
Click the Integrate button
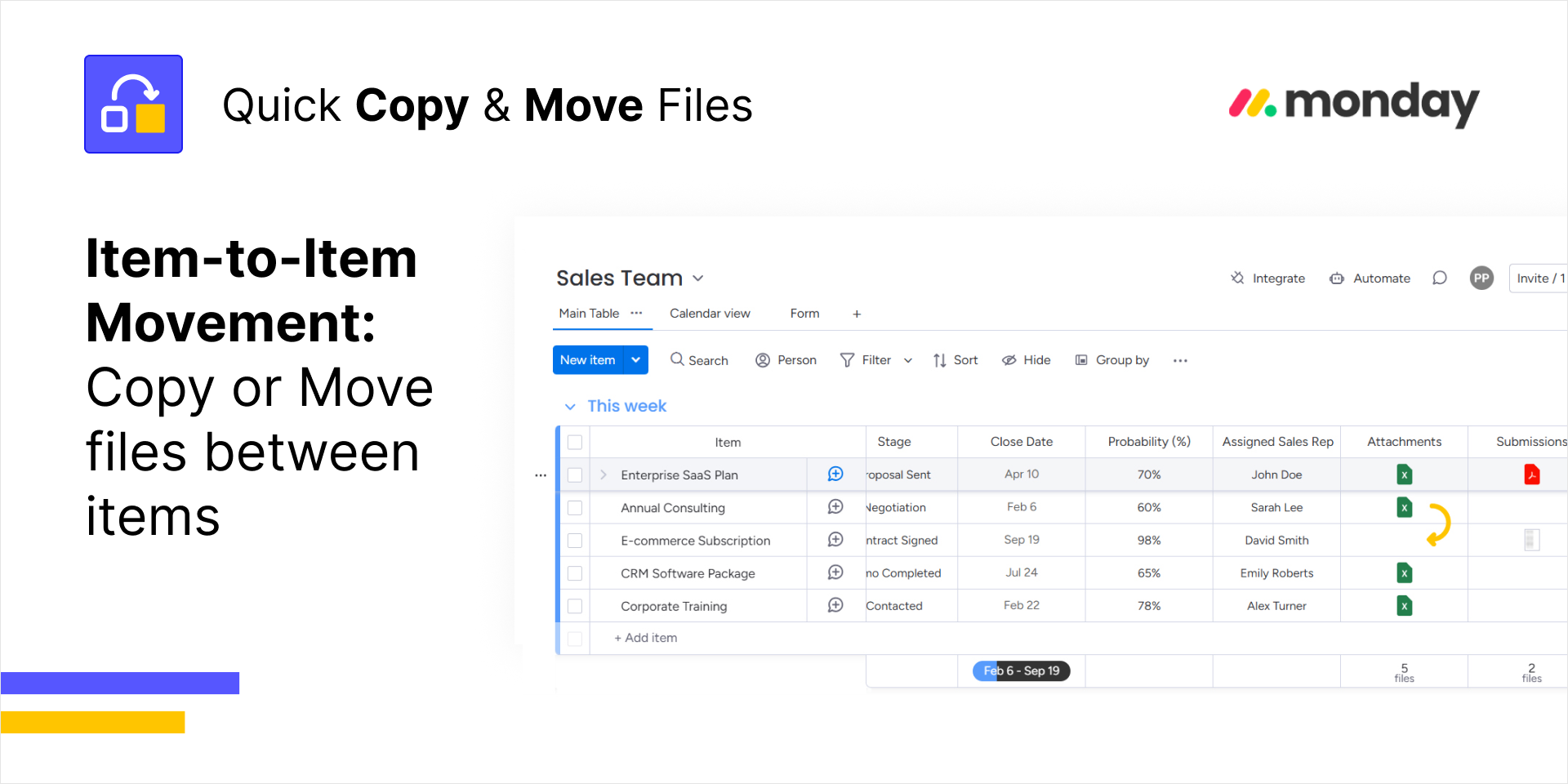[x=1267, y=278]
